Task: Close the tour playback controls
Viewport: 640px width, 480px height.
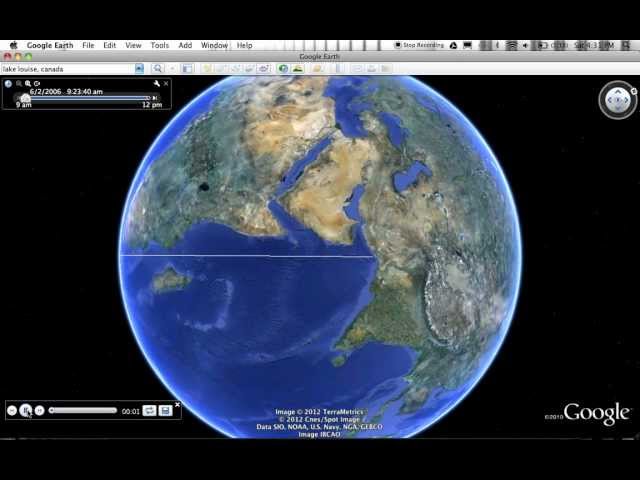Action: (x=178, y=404)
